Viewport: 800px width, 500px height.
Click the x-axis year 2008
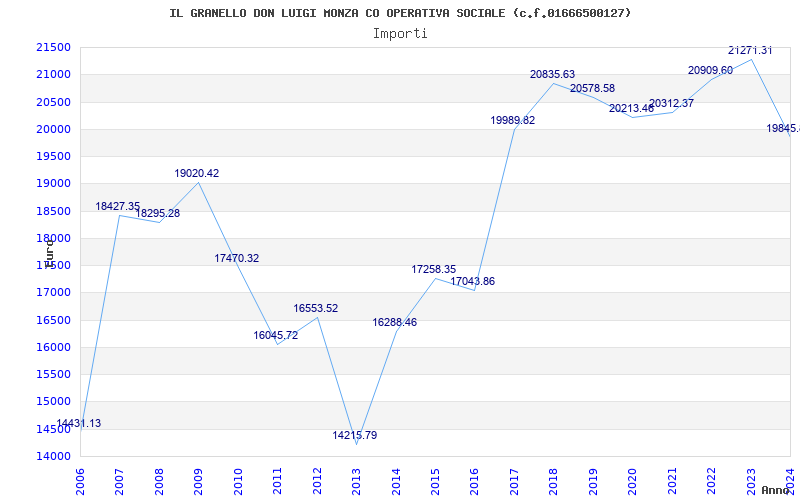(x=159, y=482)
